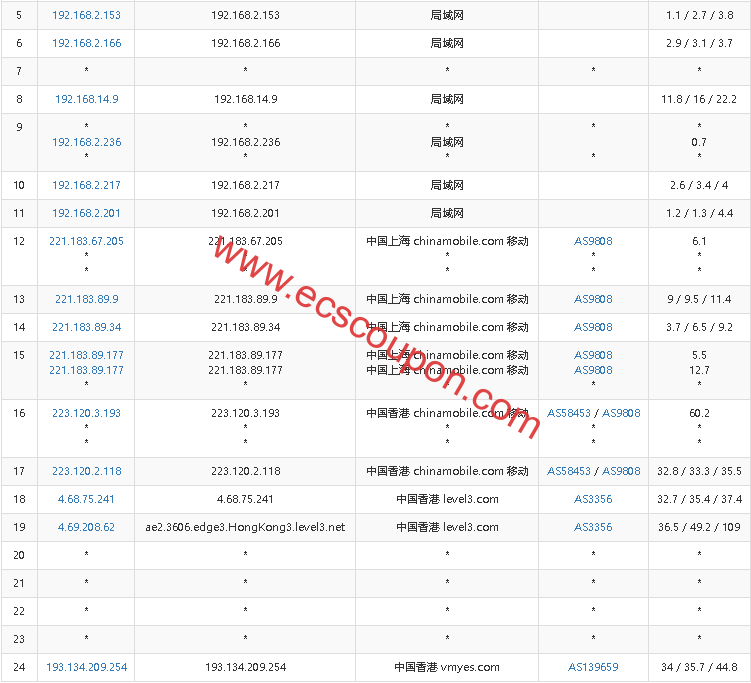The width and height of the screenshot is (751, 683).
Task: Select 中国香港 chinamobile.com 移动 in hop 17
Action: click(x=447, y=471)
